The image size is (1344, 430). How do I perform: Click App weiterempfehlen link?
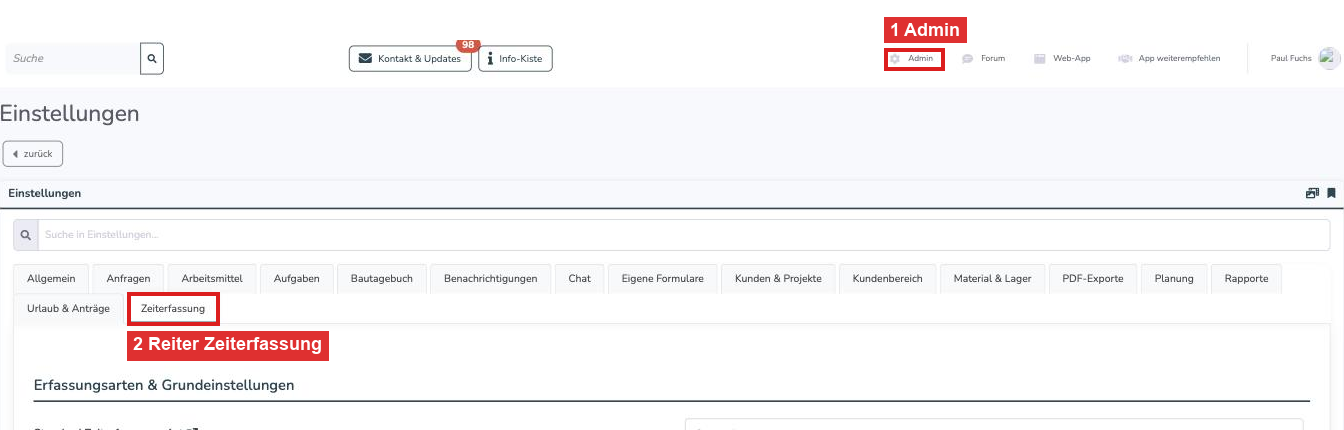1169,59
